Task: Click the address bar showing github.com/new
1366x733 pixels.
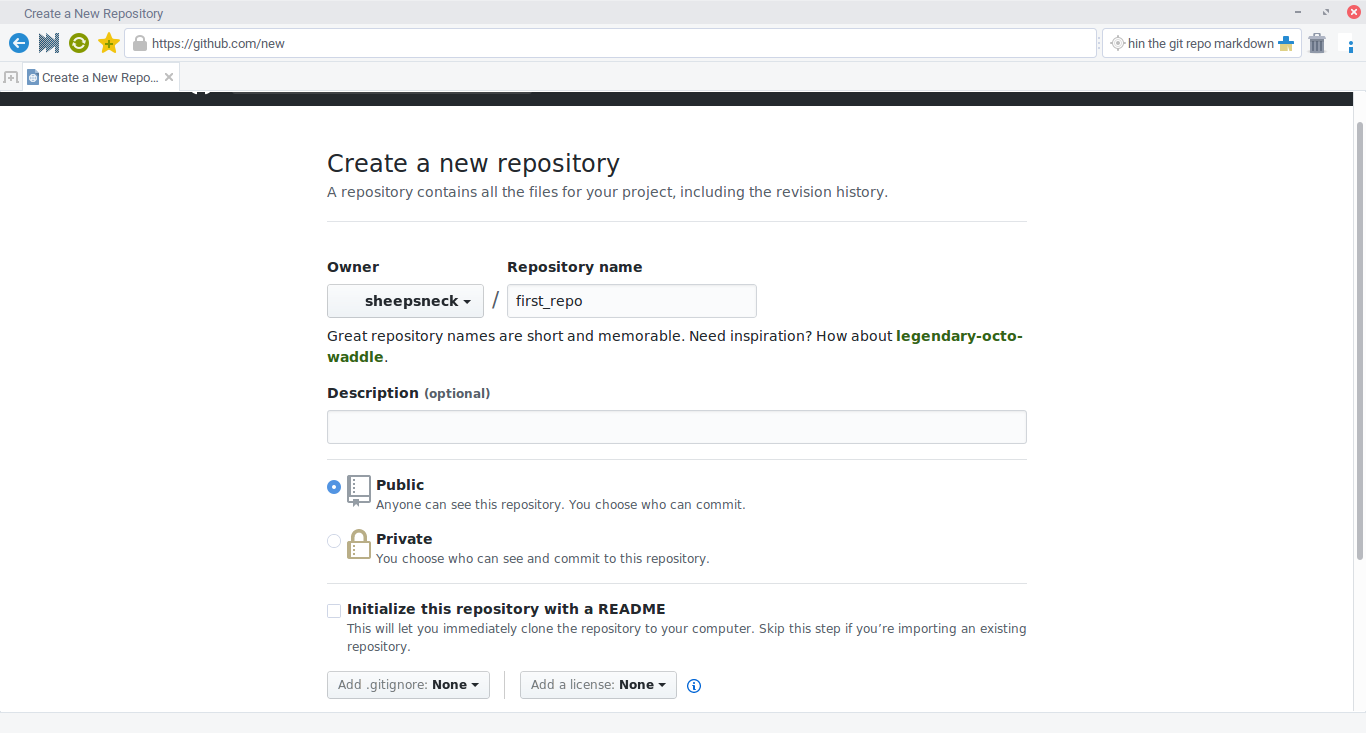Action: click(x=610, y=43)
